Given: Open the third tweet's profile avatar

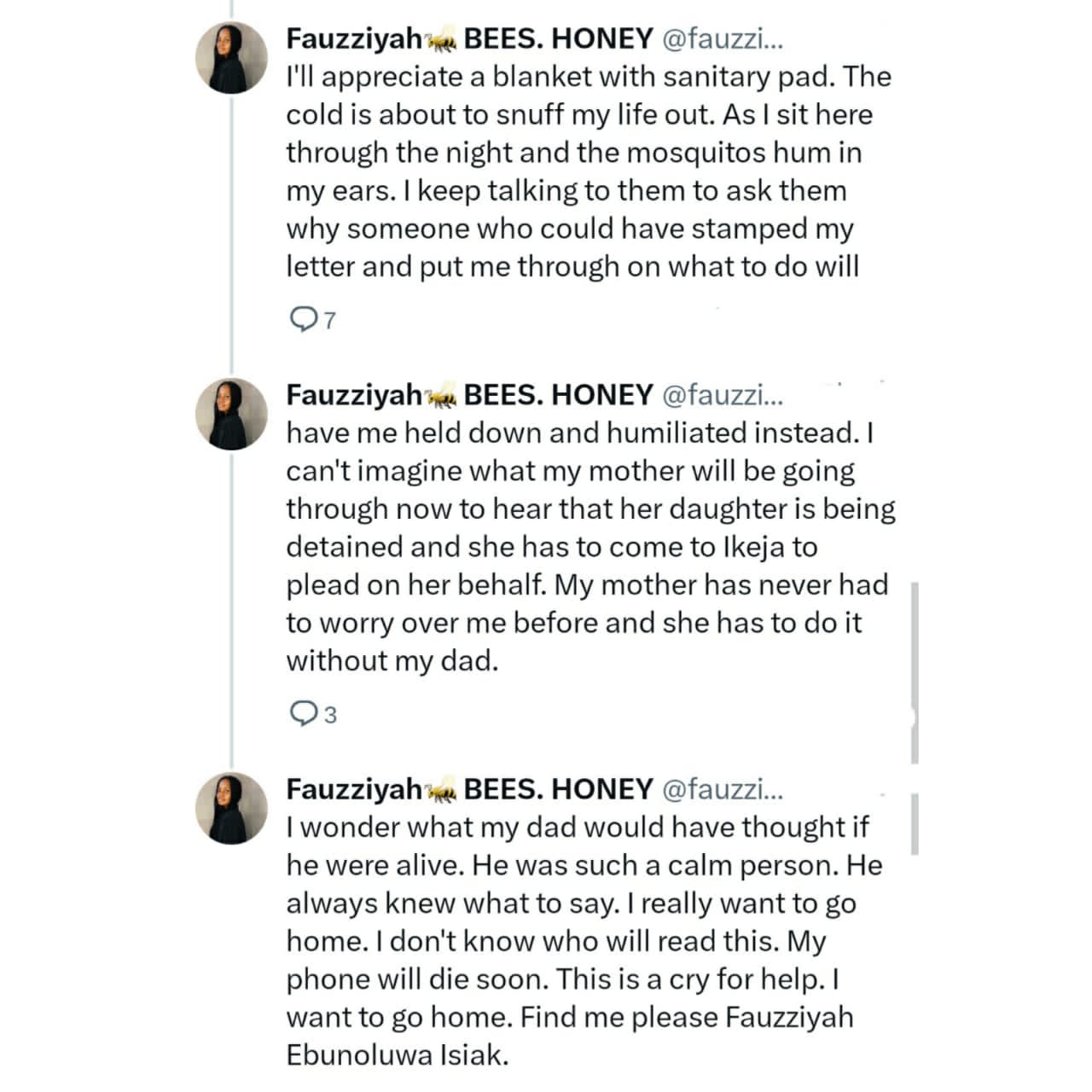Looking at the screenshot, I should (x=232, y=808).
